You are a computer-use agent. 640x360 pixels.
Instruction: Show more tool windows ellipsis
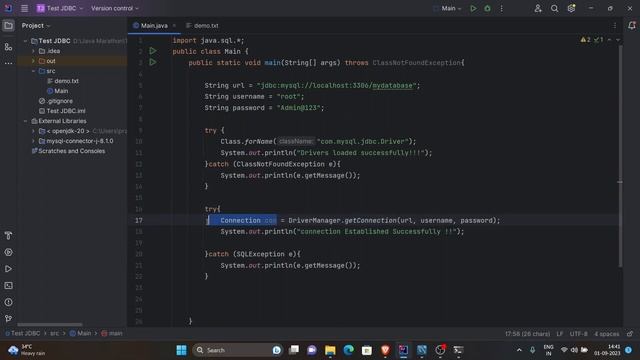pyautogui.click(x=8, y=63)
